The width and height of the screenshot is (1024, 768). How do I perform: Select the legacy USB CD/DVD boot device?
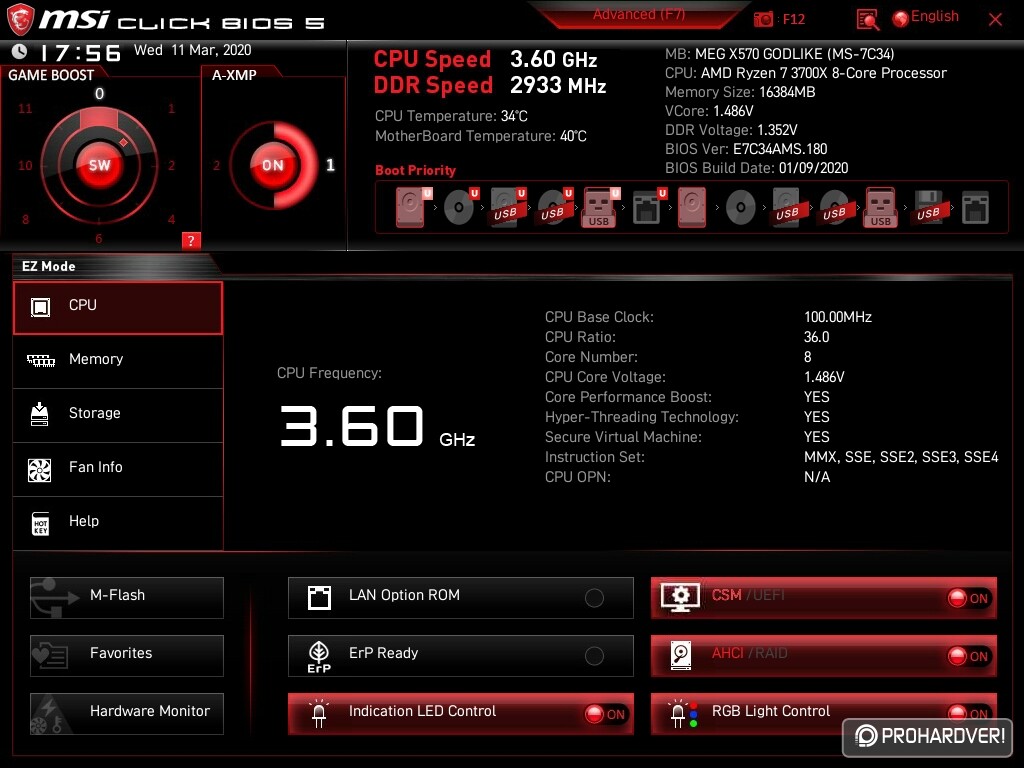click(835, 208)
